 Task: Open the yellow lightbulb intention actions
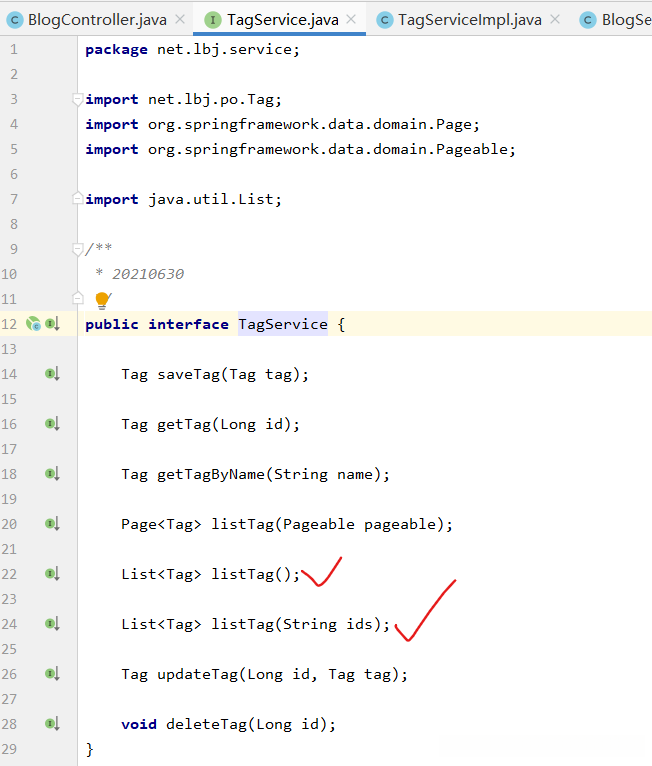click(102, 300)
